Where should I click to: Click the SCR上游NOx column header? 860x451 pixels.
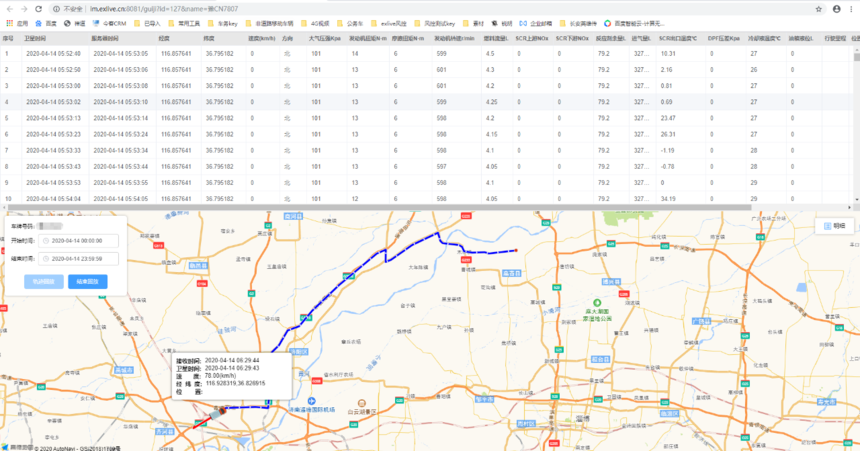click(x=531, y=38)
